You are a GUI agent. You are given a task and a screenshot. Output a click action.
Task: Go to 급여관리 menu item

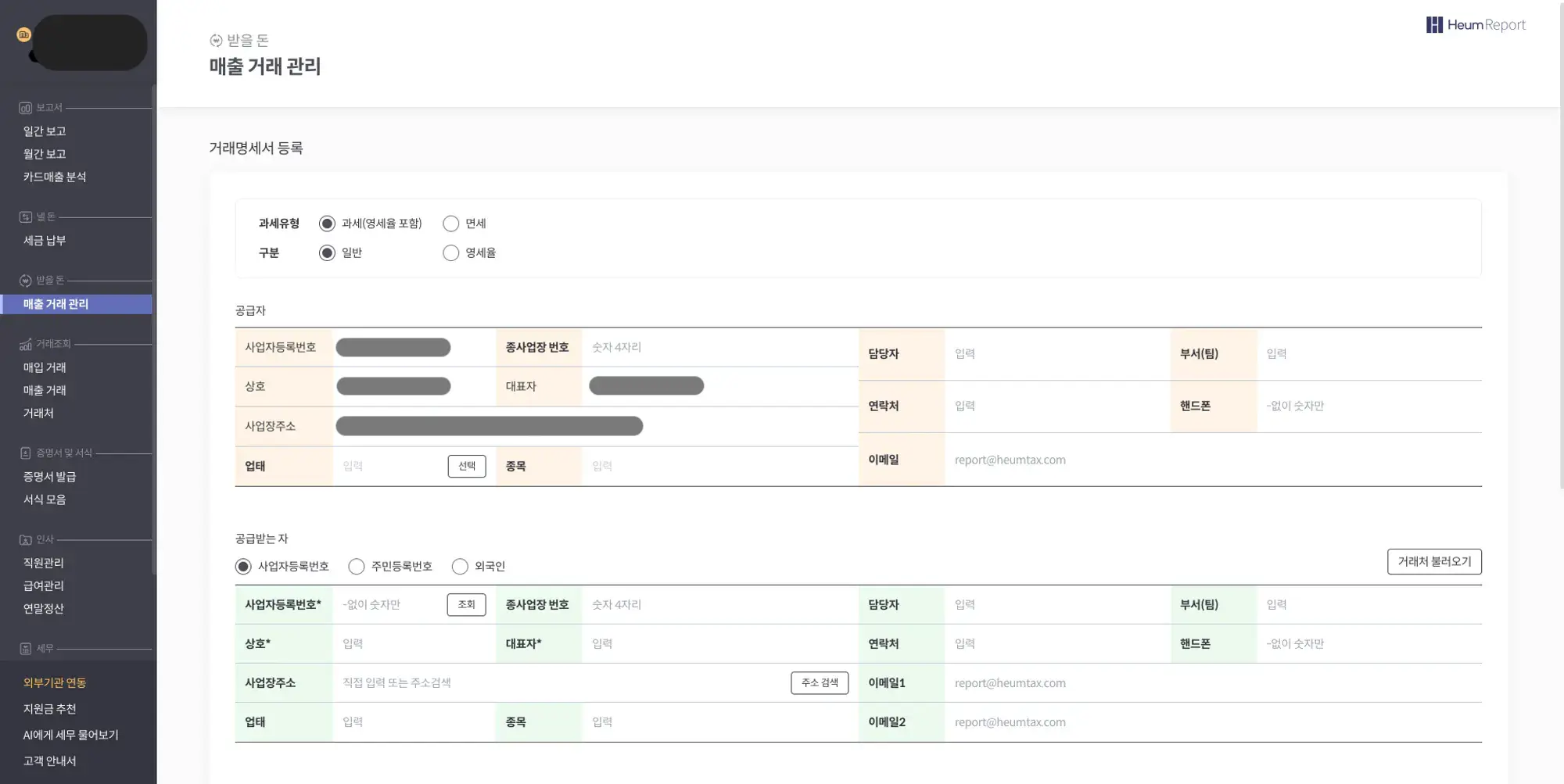[44, 585]
